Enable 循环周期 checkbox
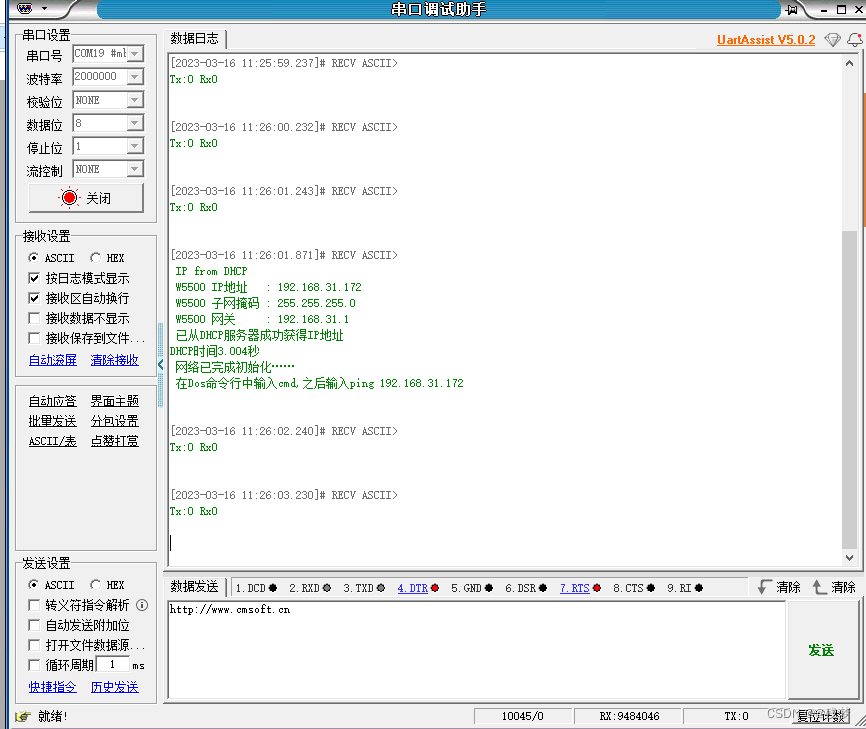Viewport: 866px width, 729px height. [x=34, y=665]
